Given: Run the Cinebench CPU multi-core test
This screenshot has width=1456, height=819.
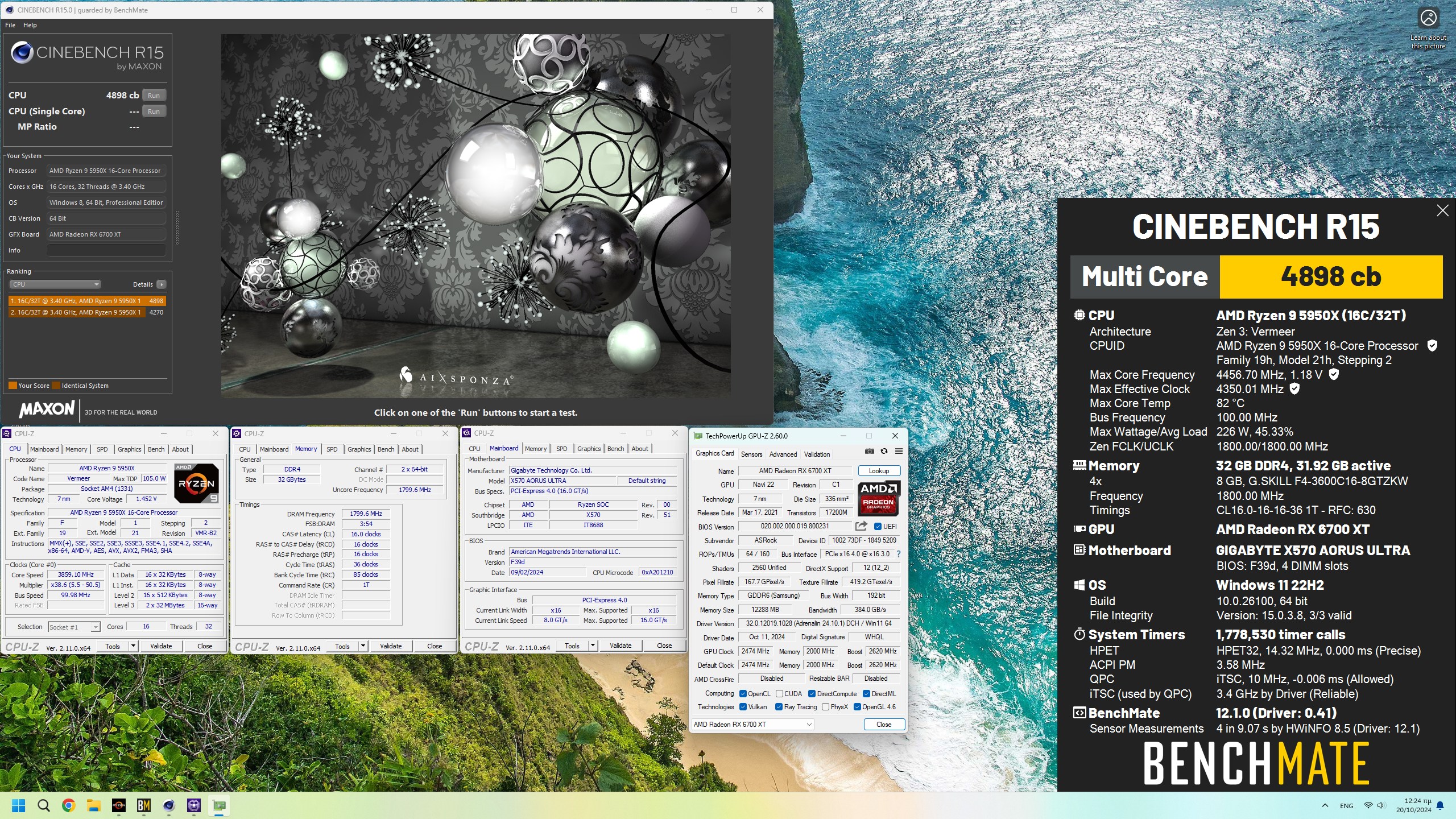Looking at the screenshot, I should tap(154, 96).
